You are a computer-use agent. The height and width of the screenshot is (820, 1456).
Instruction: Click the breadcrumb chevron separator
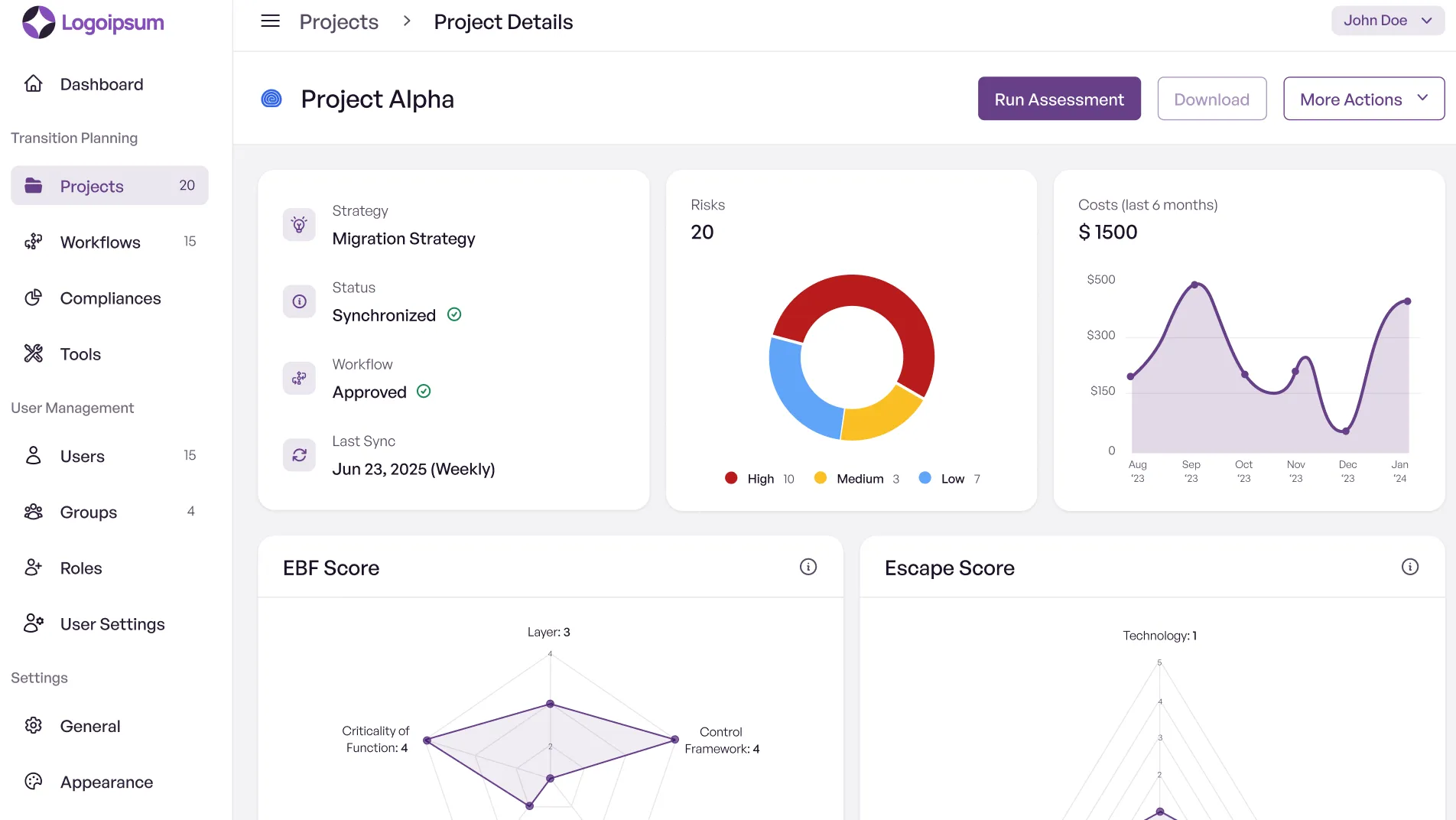[407, 21]
